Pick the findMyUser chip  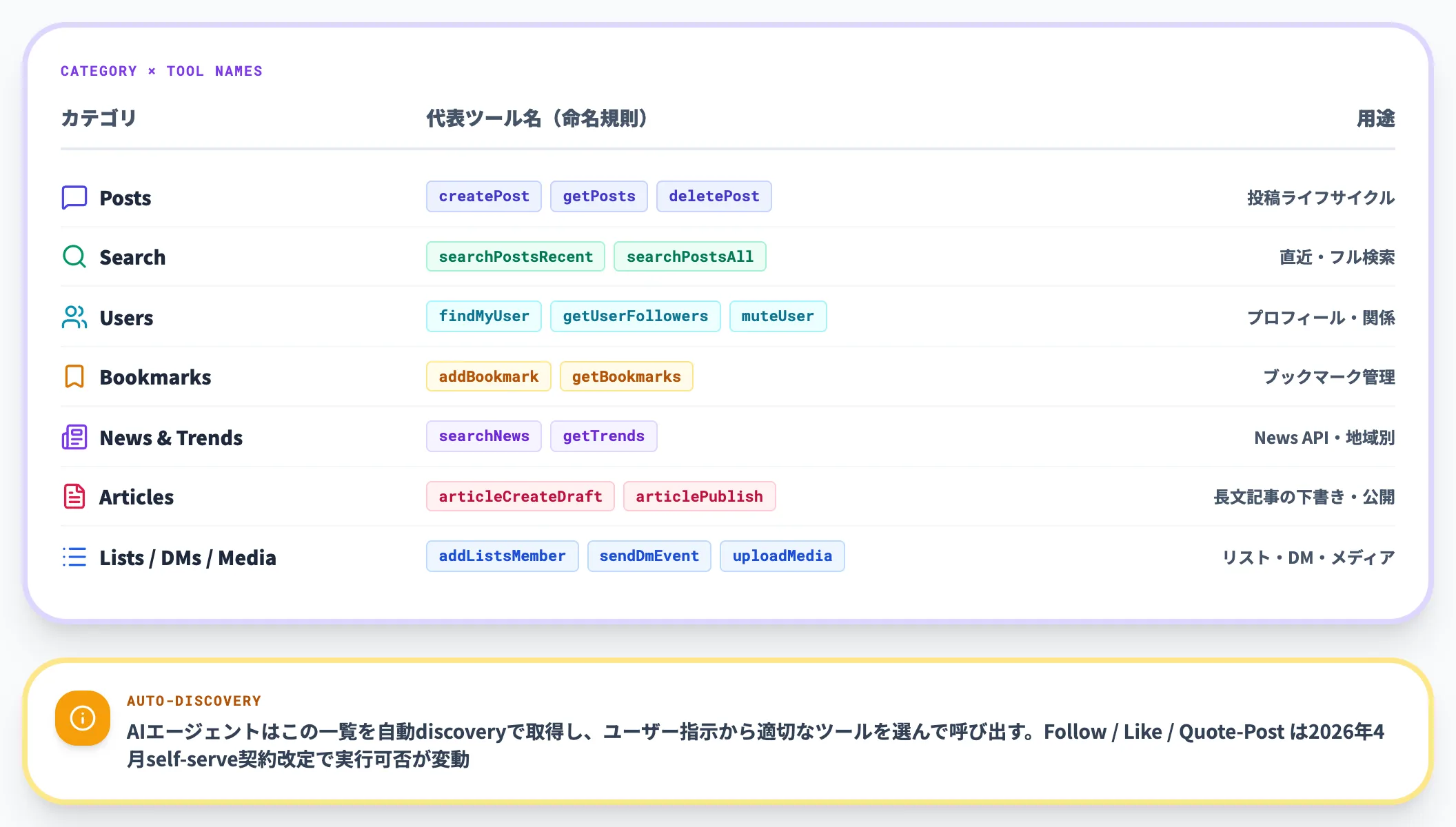484,316
